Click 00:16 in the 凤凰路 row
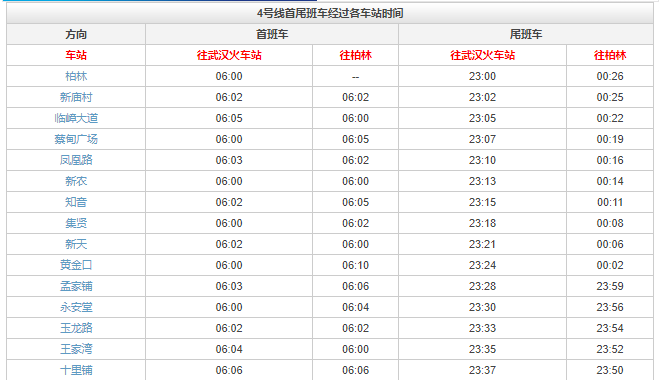This screenshot has height=380, width=662. (x=610, y=160)
